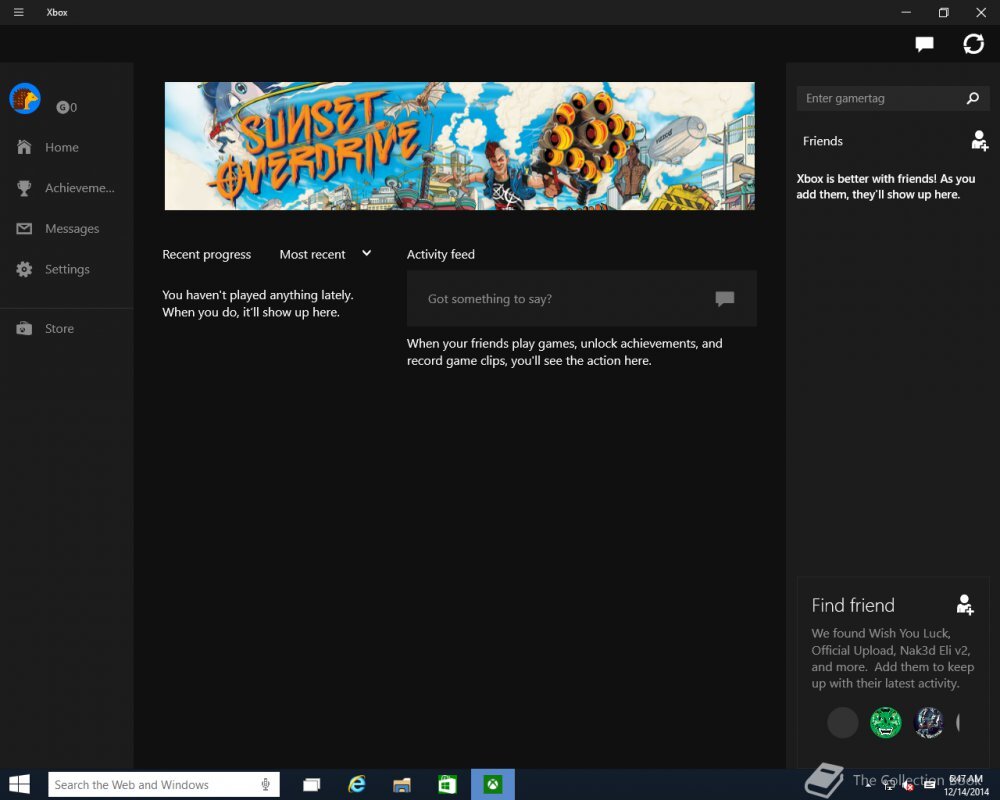Click the Got something to say field
Image resolution: width=1000 pixels, height=800 pixels.
(x=560, y=298)
